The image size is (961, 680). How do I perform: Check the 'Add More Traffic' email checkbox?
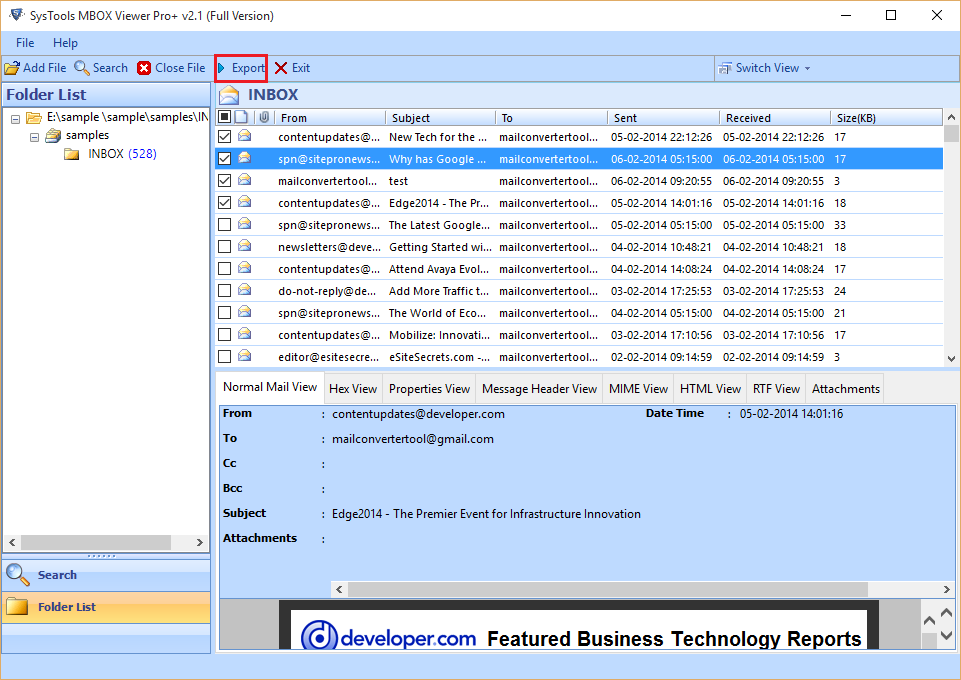[x=225, y=291]
